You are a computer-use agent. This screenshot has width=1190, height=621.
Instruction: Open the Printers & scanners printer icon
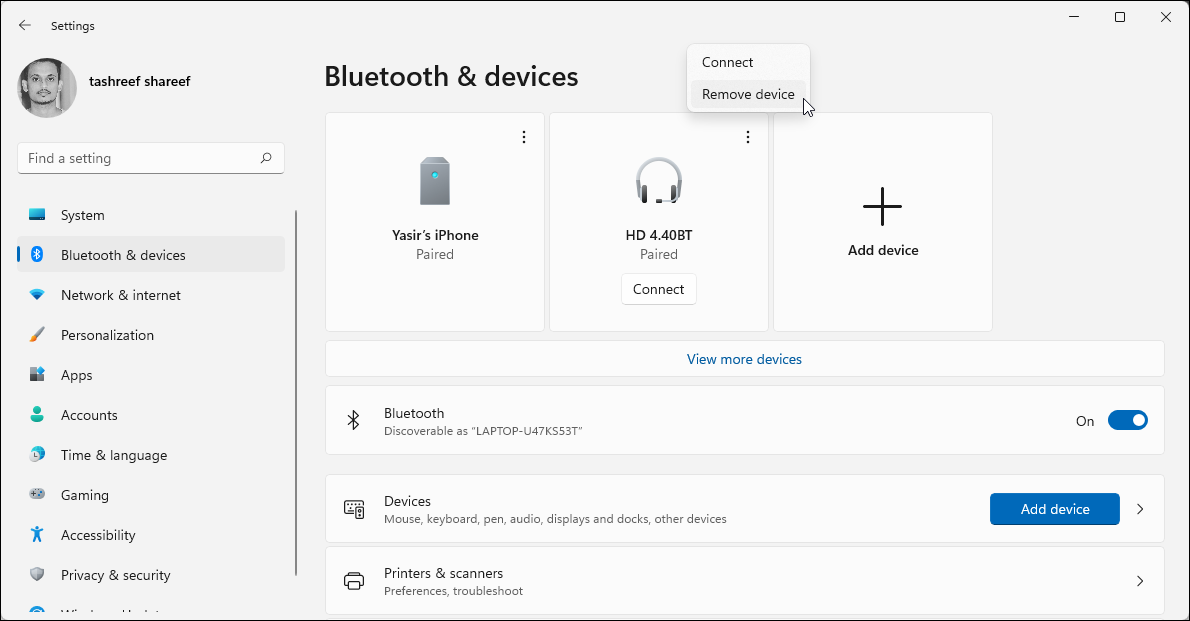click(x=354, y=580)
